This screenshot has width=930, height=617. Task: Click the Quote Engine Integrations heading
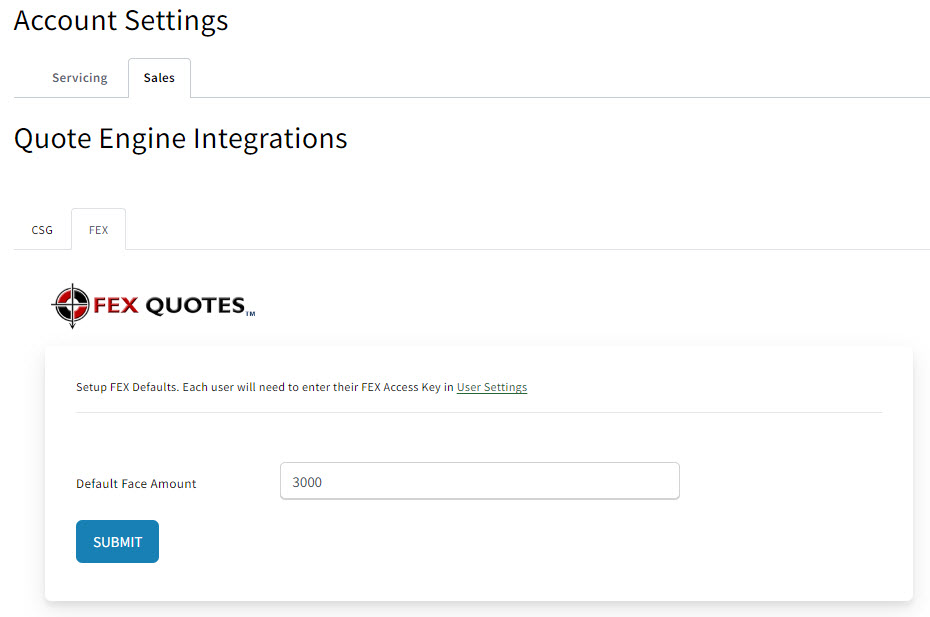tap(180, 139)
